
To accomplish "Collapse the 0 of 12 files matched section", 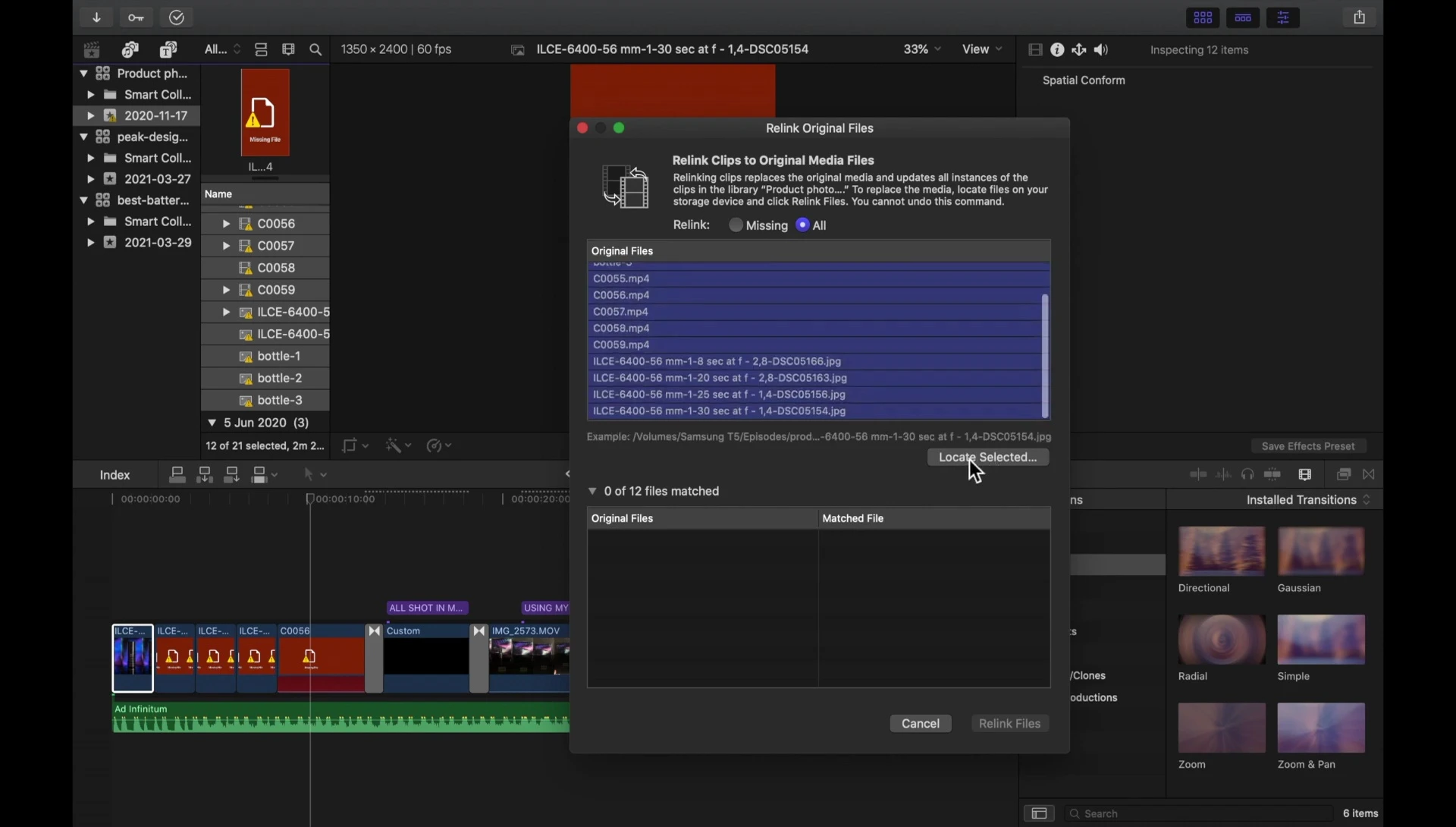I will coord(593,492).
